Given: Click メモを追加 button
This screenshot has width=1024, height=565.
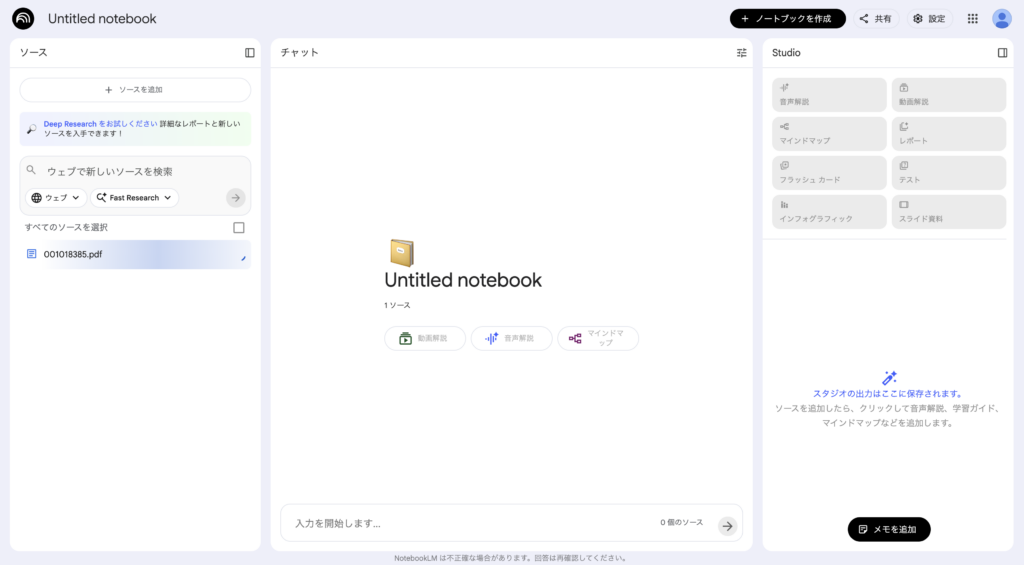Looking at the screenshot, I should tap(888, 529).
